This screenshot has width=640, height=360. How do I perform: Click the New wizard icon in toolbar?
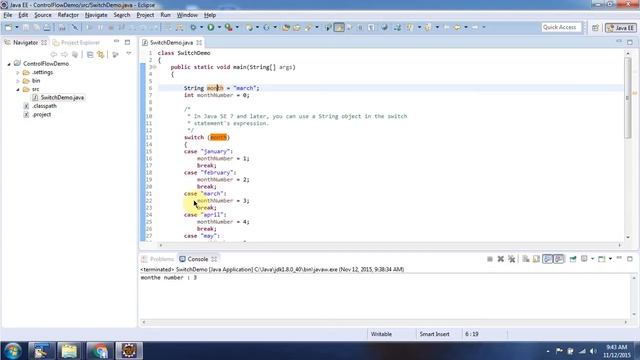9,27
